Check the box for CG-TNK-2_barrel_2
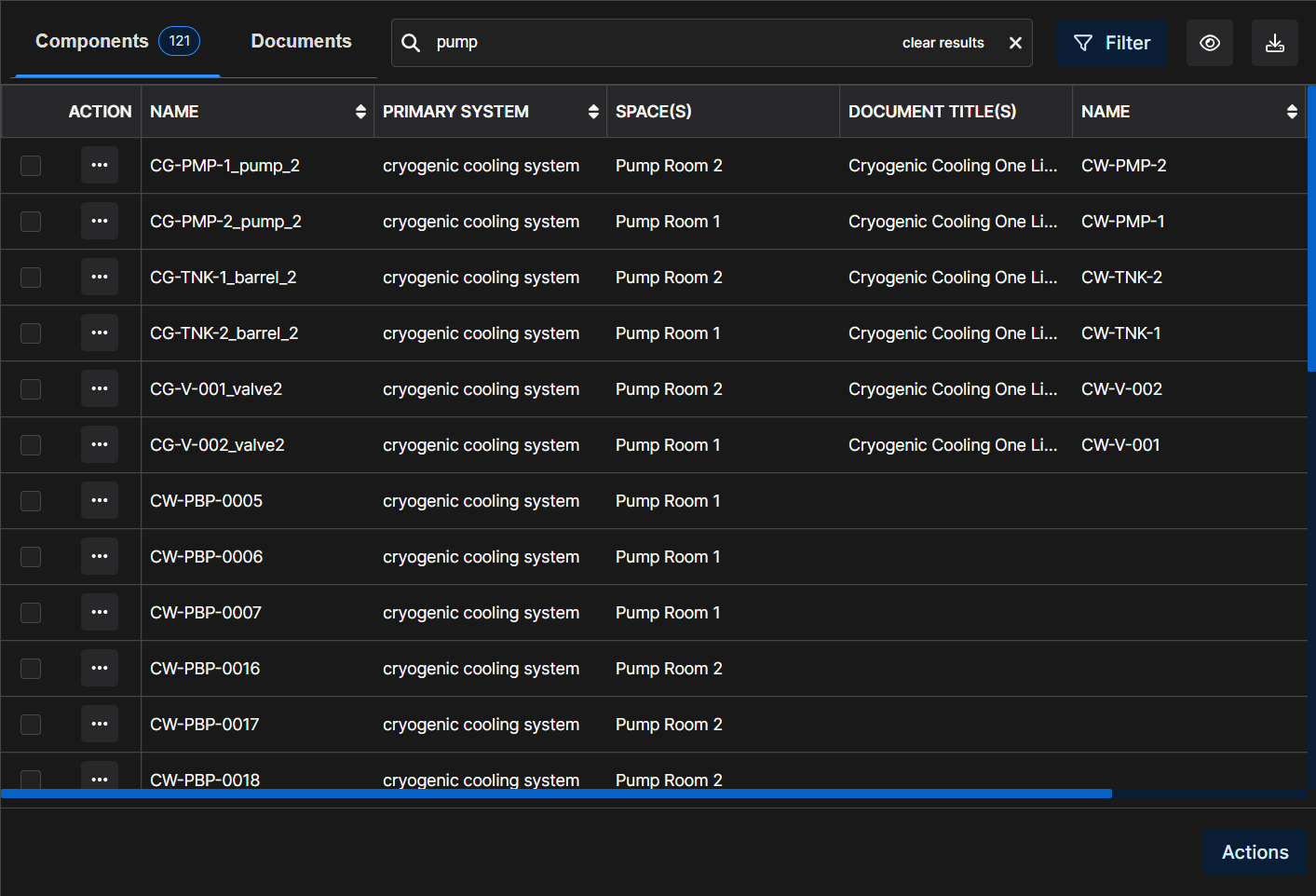The height and width of the screenshot is (896, 1316). click(x=31, y=333)
